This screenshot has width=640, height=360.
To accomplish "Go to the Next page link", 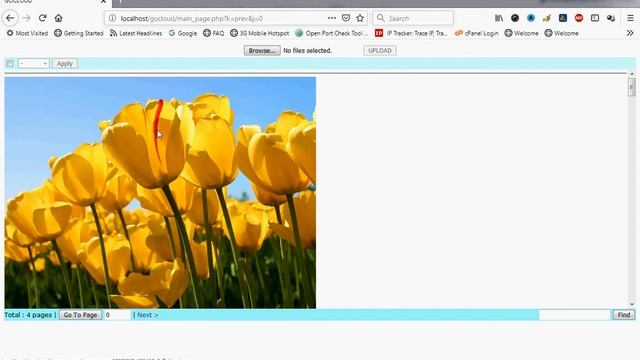I will click(x=147, y=315).
